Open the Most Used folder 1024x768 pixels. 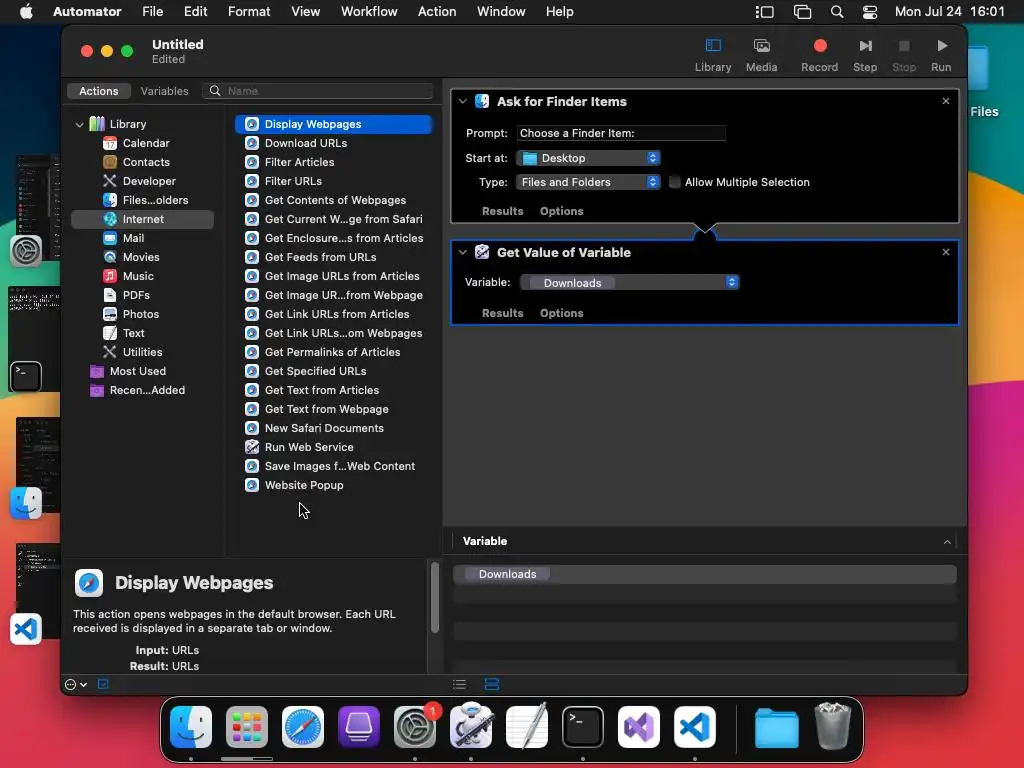pos(137,371)
